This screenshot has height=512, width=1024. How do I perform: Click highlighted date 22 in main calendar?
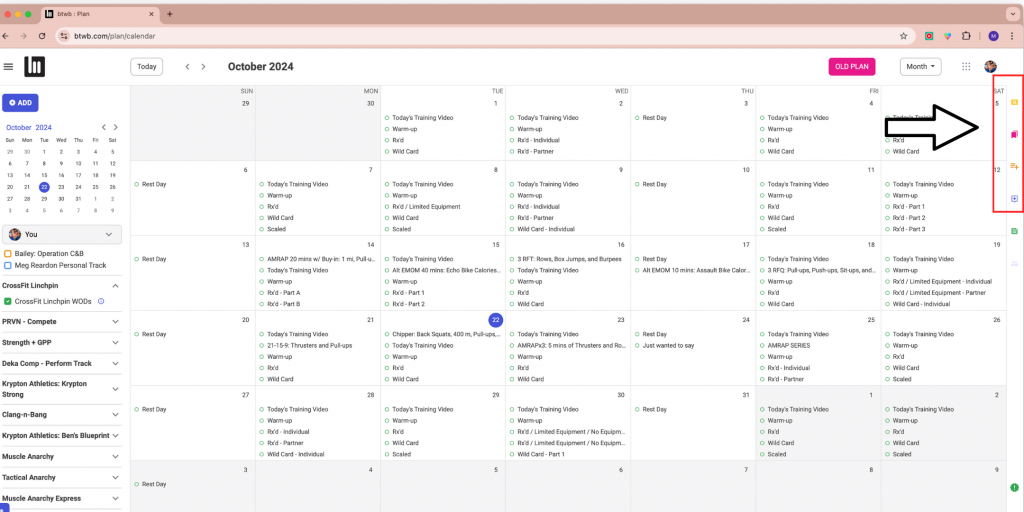click(x=496, y=320)
